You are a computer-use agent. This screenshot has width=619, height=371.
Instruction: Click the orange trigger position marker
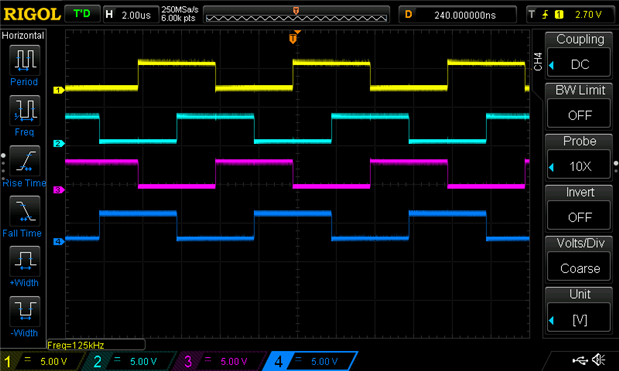[x=293, y=38]
